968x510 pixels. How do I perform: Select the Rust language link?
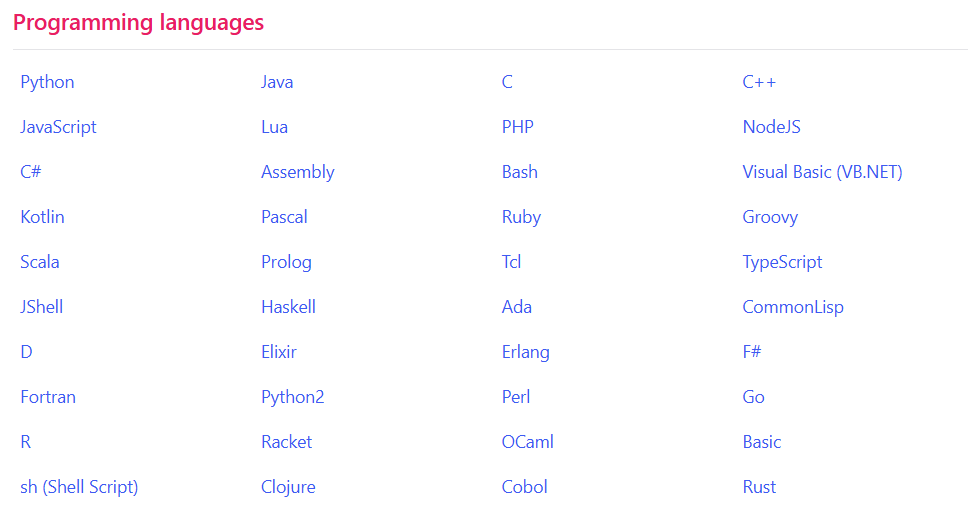pos(759,487)
